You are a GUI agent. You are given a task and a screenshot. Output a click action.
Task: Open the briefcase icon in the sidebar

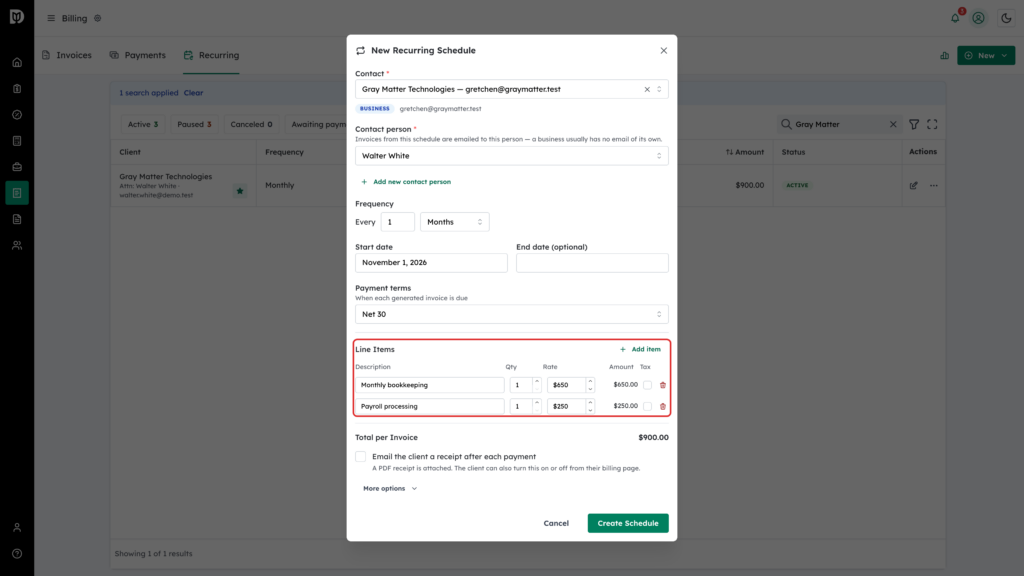[x=17, y=167]
